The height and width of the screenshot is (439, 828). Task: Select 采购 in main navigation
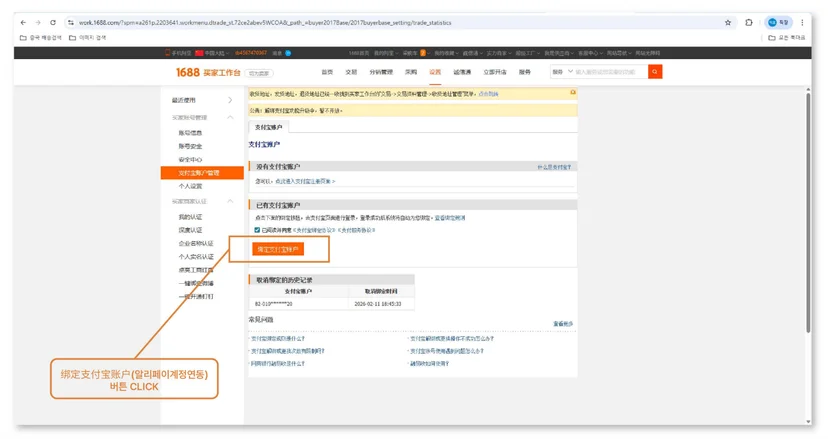(x=411, y=72)
